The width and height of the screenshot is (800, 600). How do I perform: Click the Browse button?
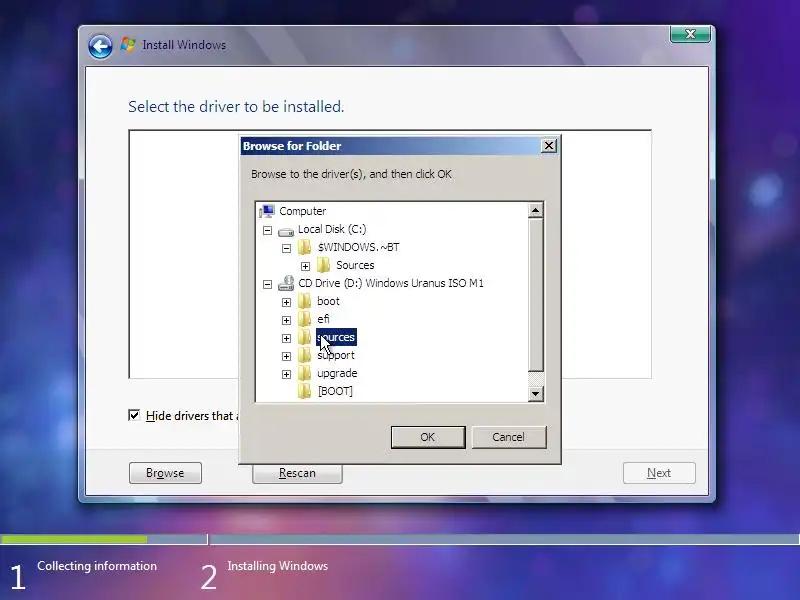pos(165,473)
